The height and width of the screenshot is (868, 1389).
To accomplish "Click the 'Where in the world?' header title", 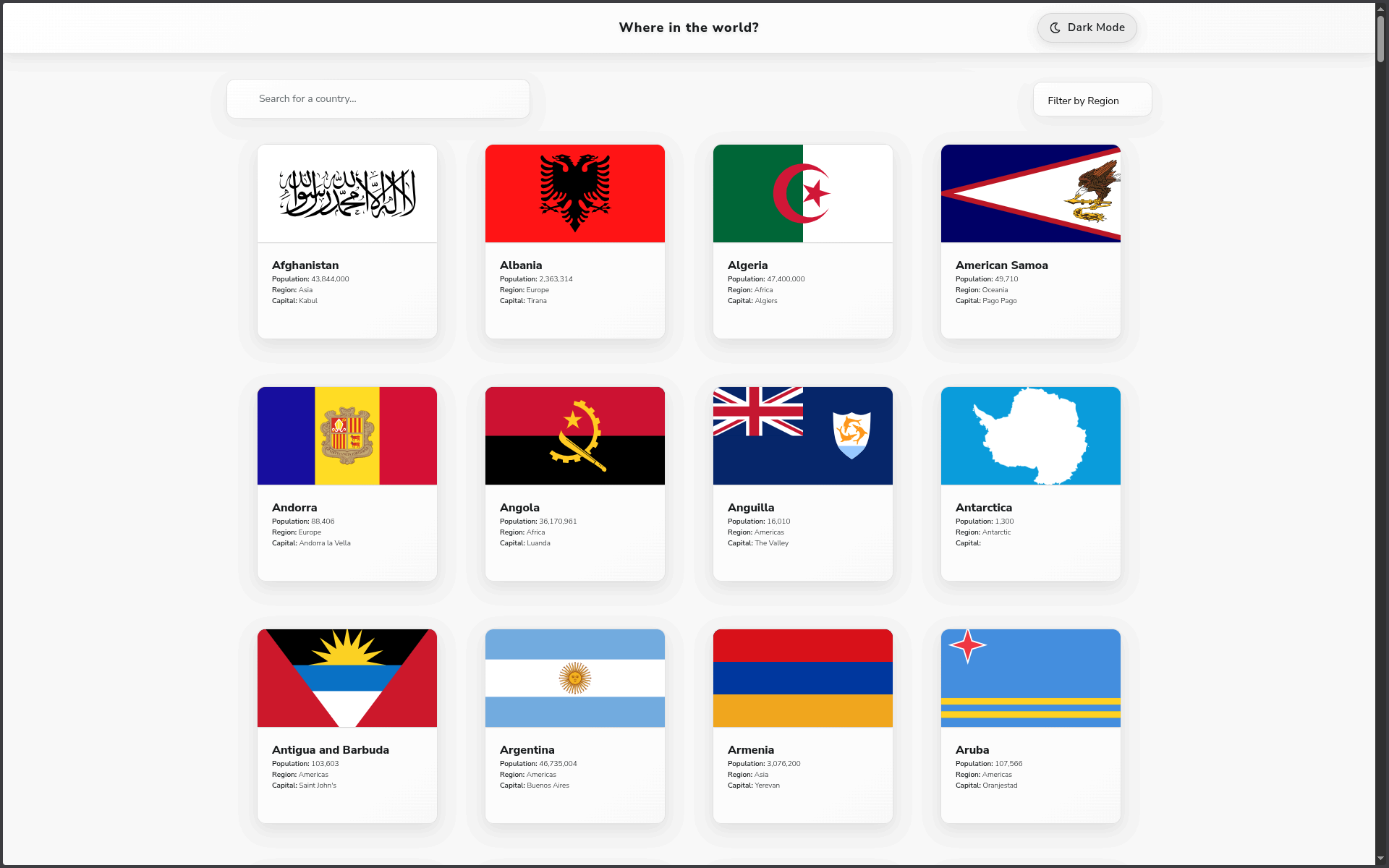I will pyautogui.click(x=688, y=27).
